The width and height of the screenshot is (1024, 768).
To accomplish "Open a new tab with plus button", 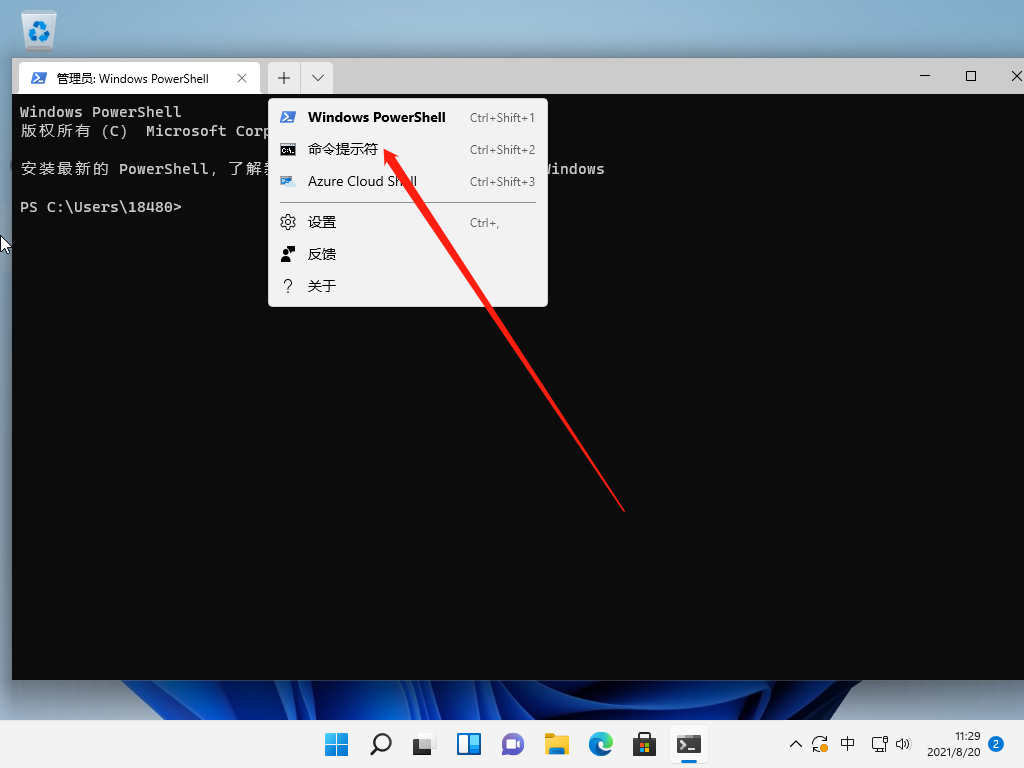I will (284, 78).
